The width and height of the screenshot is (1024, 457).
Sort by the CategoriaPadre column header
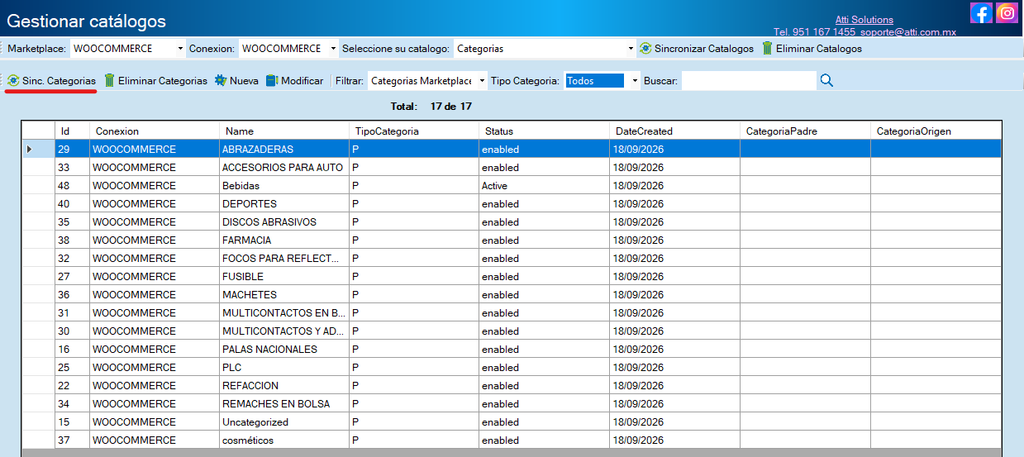tap(805, 131)
